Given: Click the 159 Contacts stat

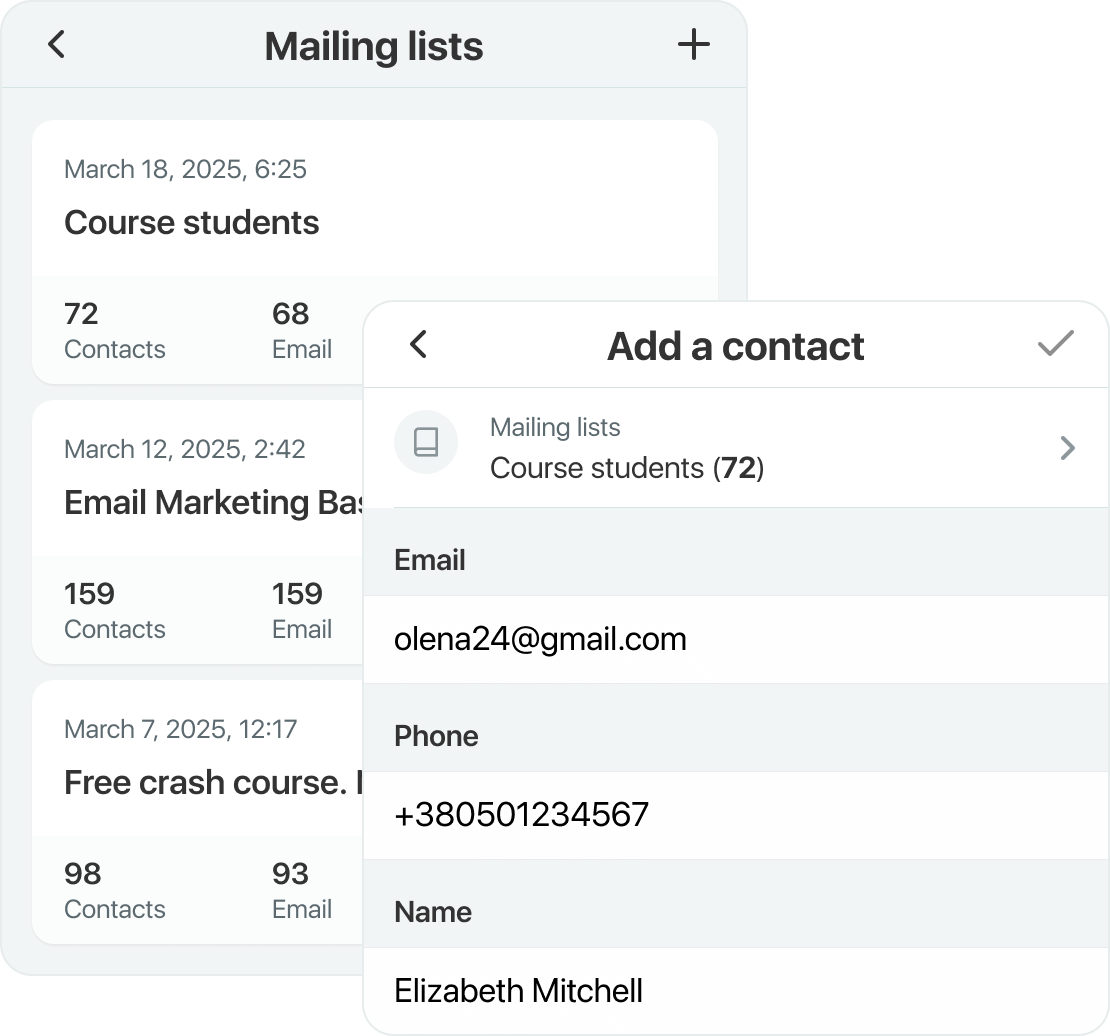Looking at the screenshot, I should pos(114,611).
